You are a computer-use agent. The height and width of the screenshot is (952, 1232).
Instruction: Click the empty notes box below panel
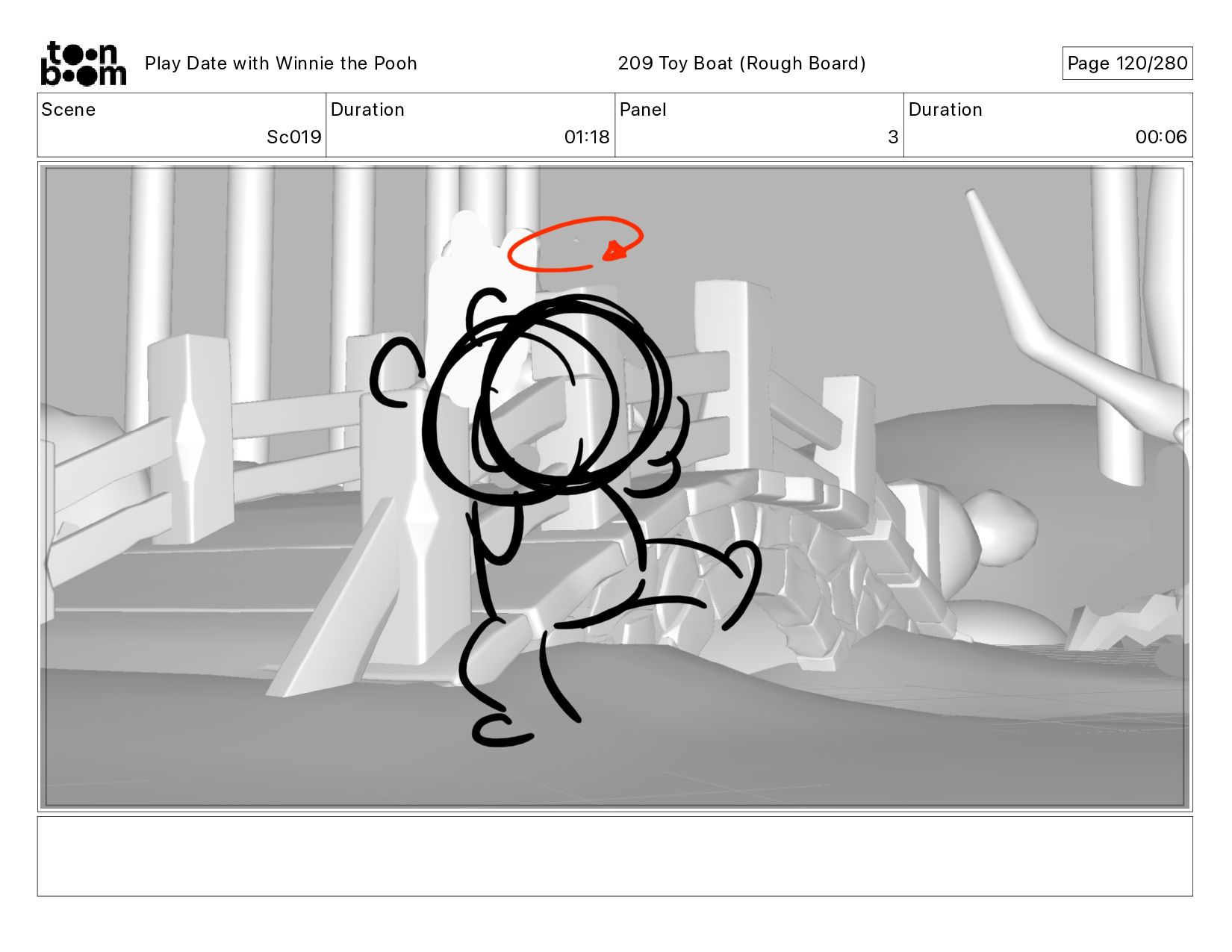[x=615, y=856]
